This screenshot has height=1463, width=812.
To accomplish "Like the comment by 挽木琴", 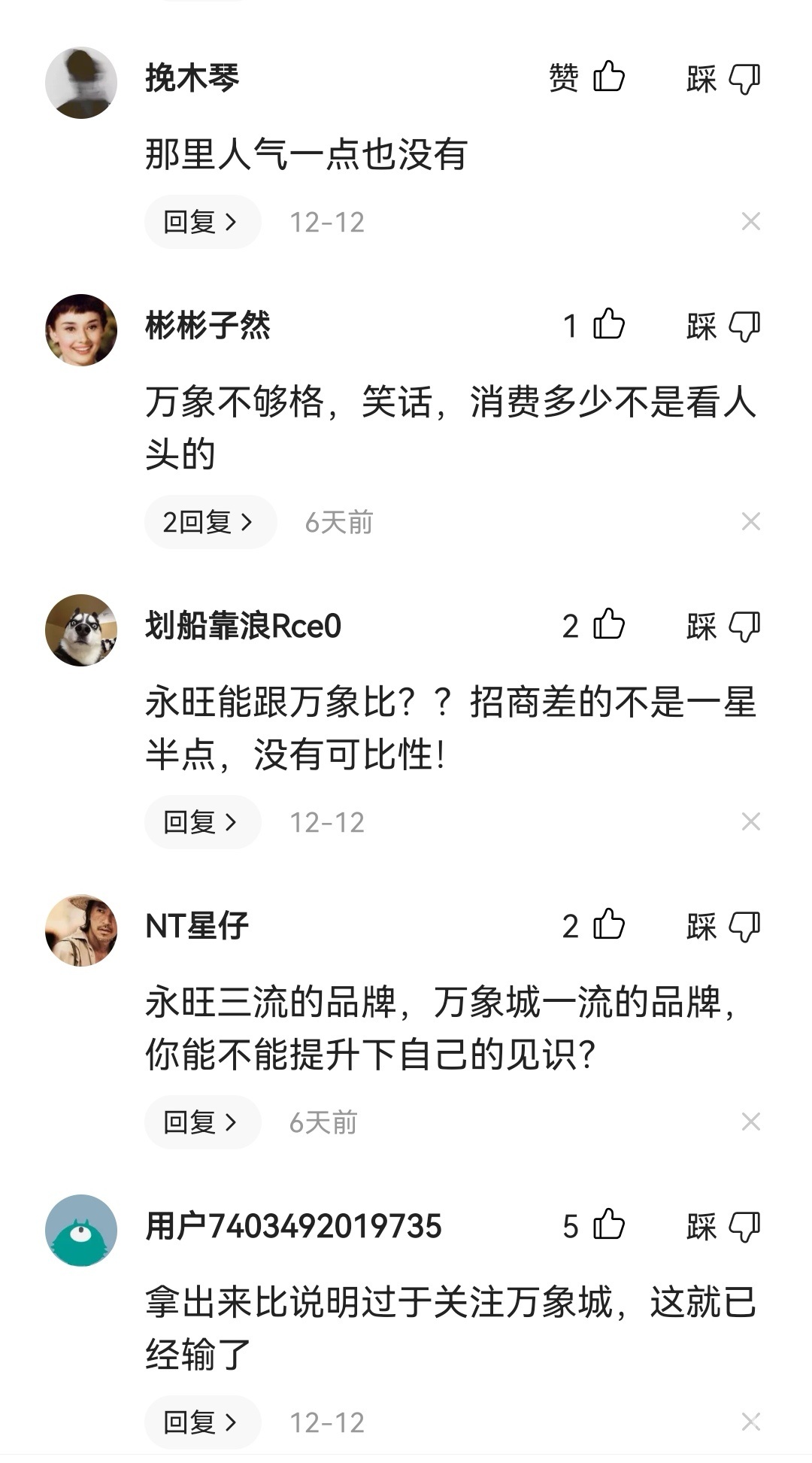I will [608, 77].
